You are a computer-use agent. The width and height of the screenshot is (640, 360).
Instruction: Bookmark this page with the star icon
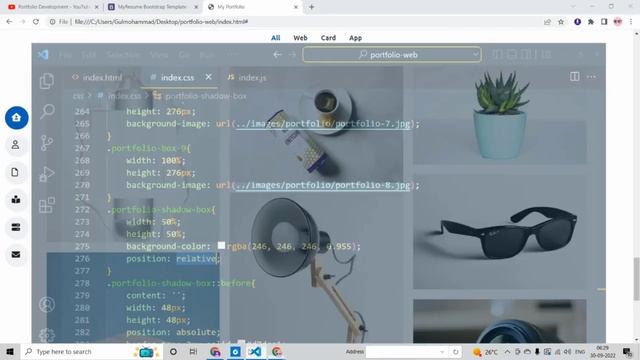coord(561,22)
